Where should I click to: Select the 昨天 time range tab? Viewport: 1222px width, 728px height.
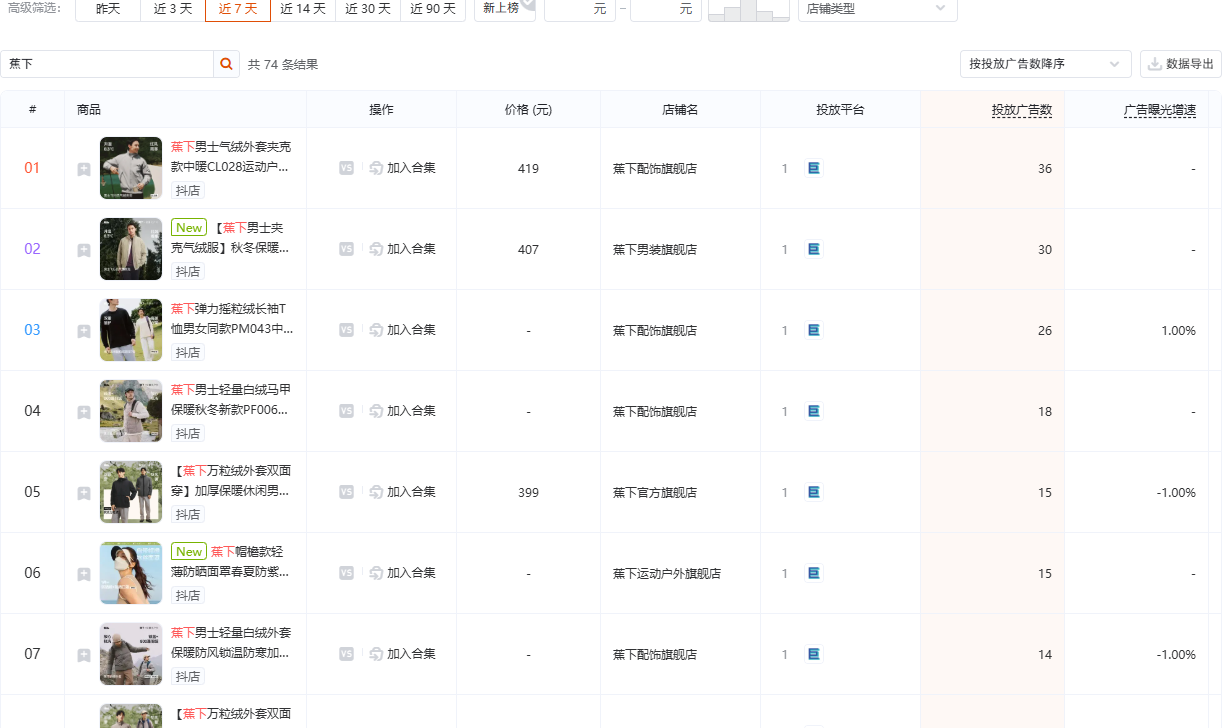[108, 8]
